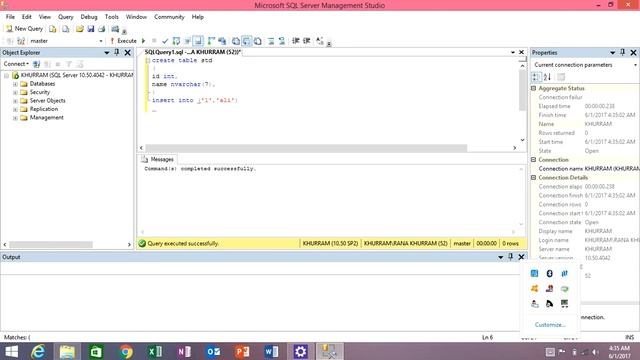Screen dimensions: 640x360
Task: Open the Window menu
Action: 136,17
